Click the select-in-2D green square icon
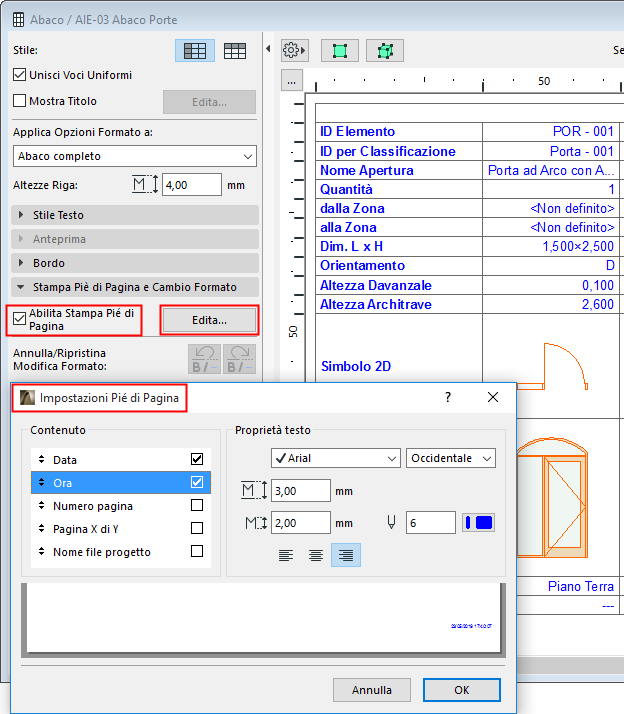Image resolution: width=624 pixels, height=714 pixels. 340,51
